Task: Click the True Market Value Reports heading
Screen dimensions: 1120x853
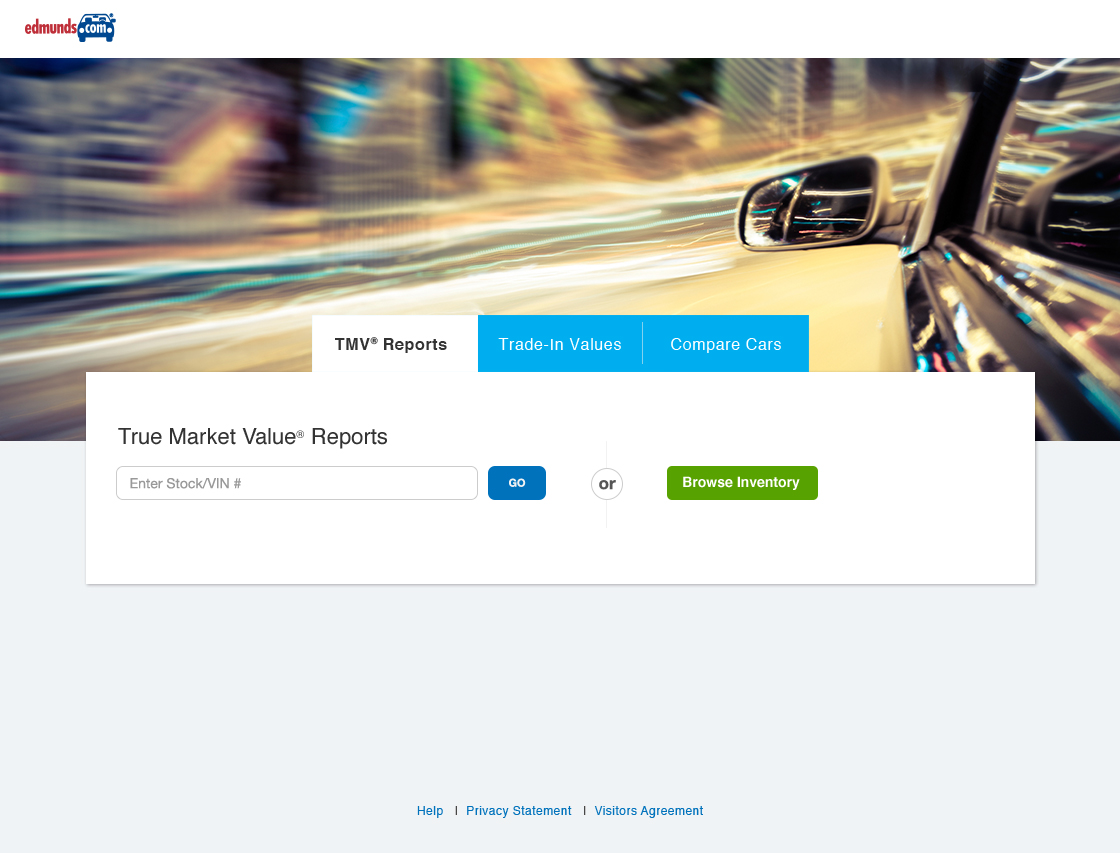Action: [x=253, y=436]
